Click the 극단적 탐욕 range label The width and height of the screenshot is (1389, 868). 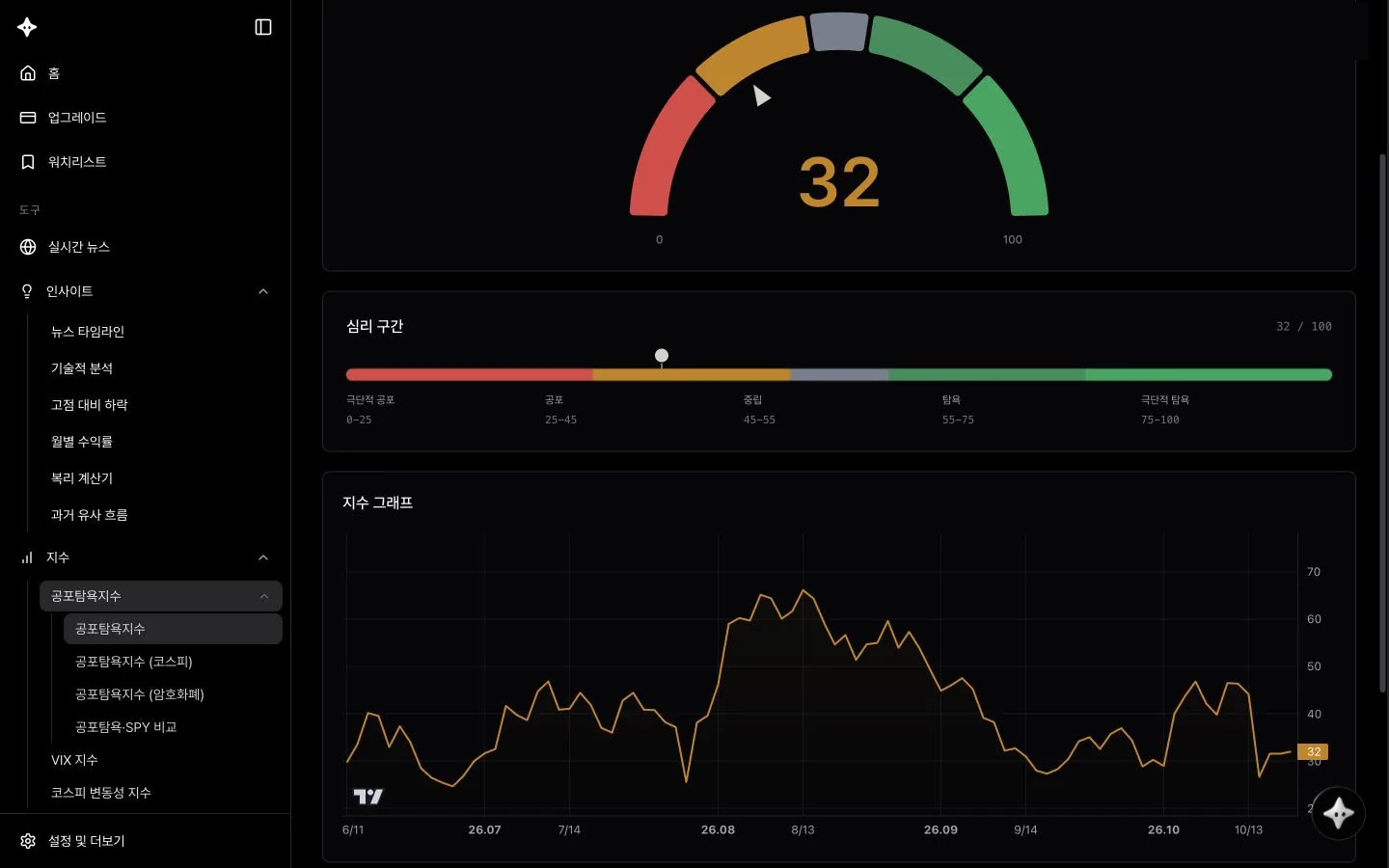pyautogui.click(x=1165, y=399)
